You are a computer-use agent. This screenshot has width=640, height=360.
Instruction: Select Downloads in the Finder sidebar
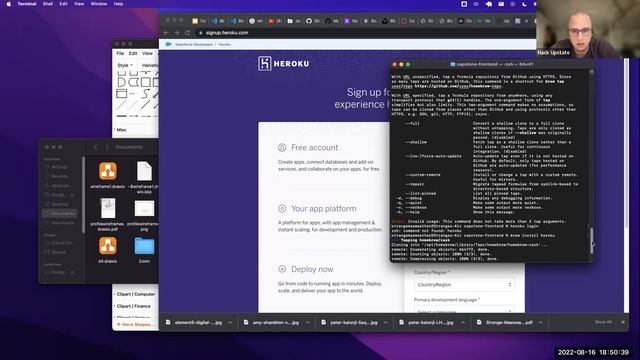click(x=60, y=223)
